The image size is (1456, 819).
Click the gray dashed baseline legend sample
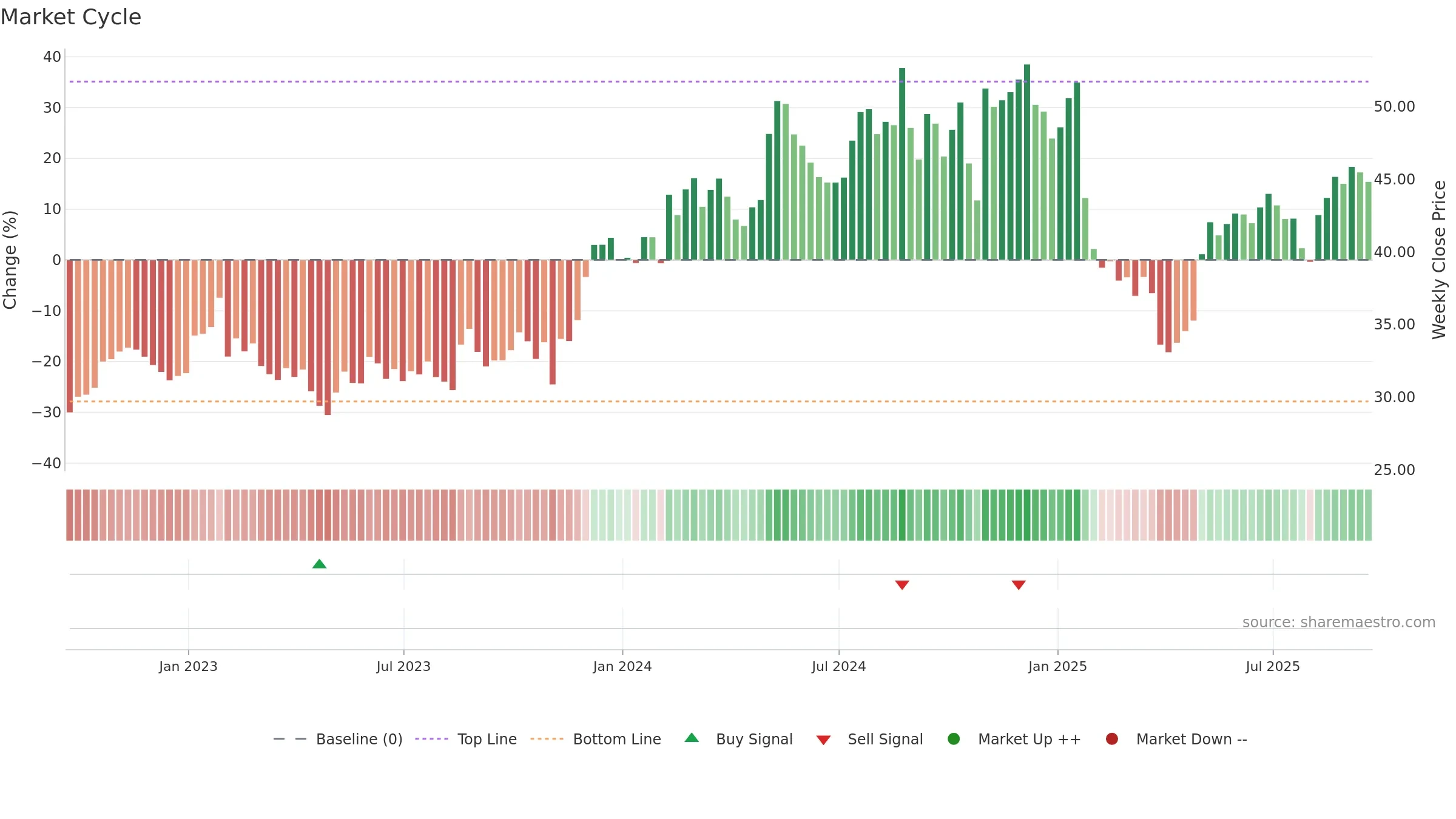click(290, 739)
